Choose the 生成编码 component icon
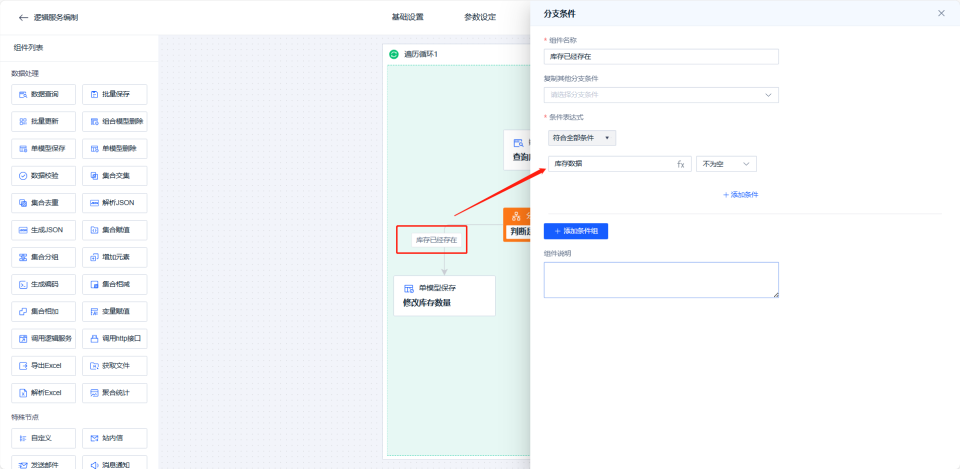 pos(23,285)
